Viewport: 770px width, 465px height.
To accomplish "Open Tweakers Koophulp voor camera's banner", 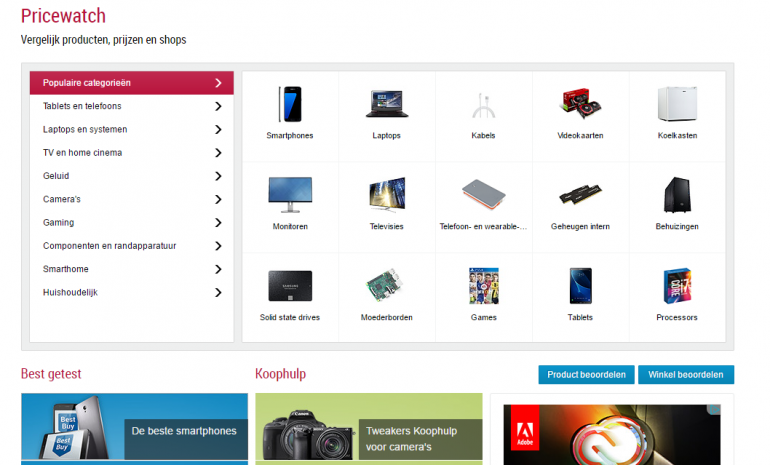I will 369,429.
